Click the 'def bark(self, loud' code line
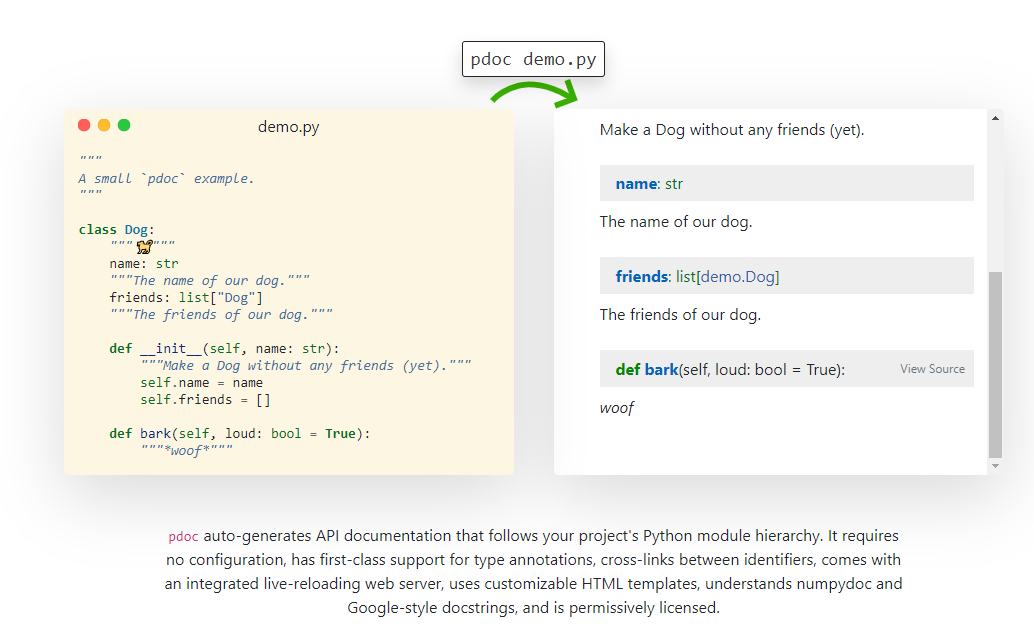Screen dimensions: 1034x626 239,433
